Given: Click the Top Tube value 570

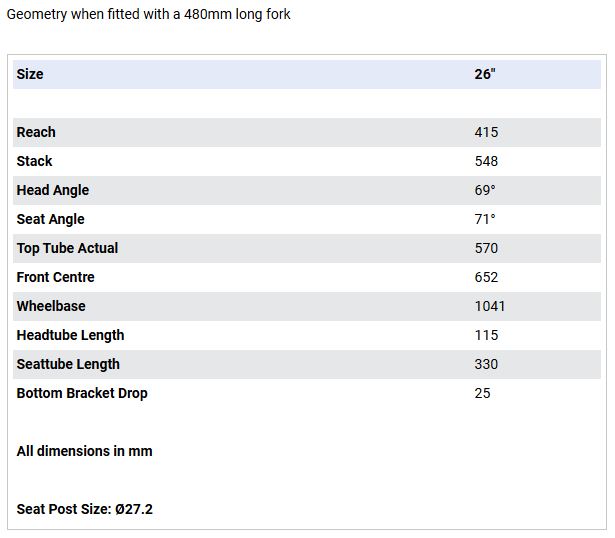Looking at the screenshot, I should pos(486,248).
